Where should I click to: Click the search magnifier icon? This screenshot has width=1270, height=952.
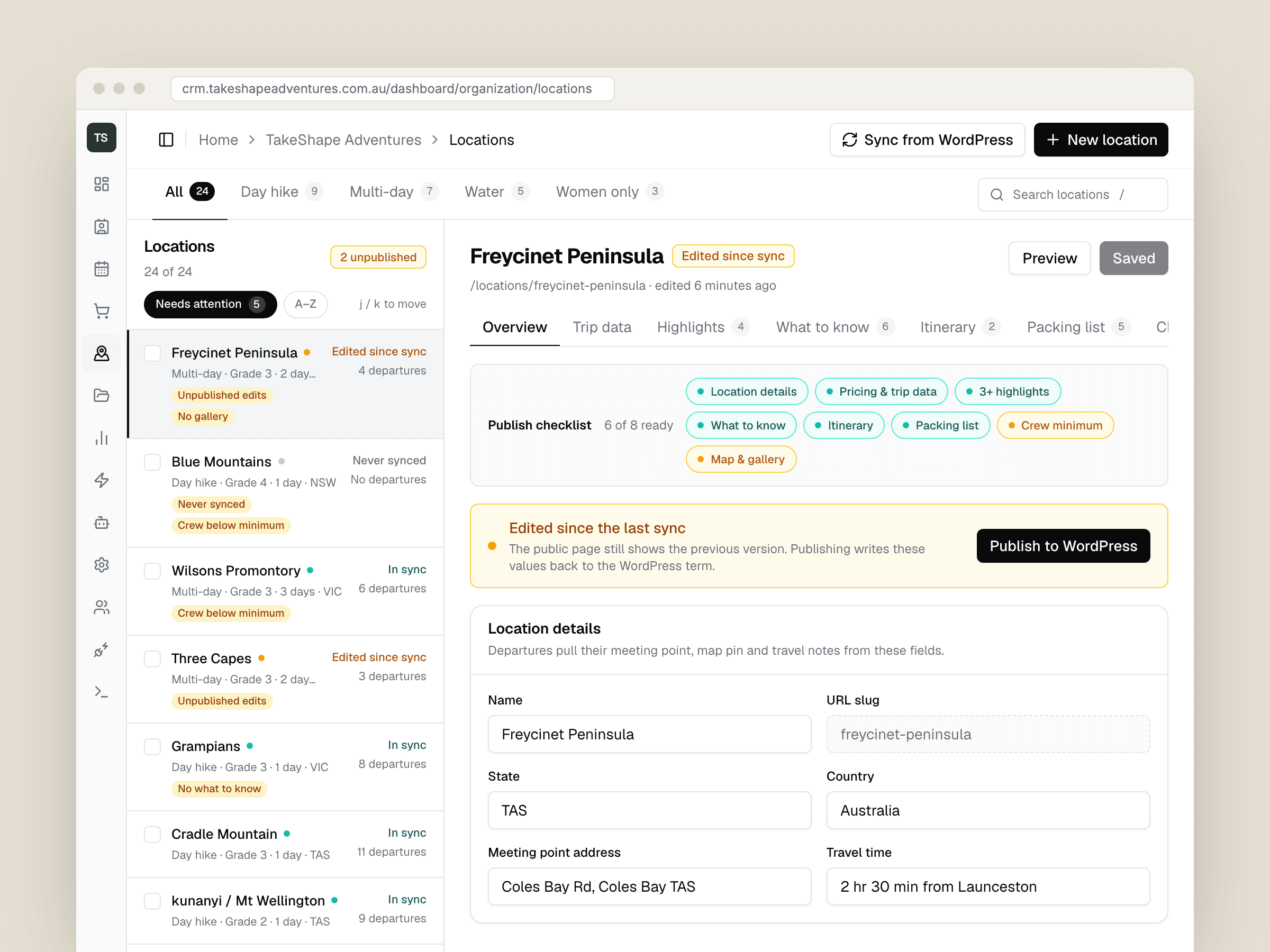point(997,195)
